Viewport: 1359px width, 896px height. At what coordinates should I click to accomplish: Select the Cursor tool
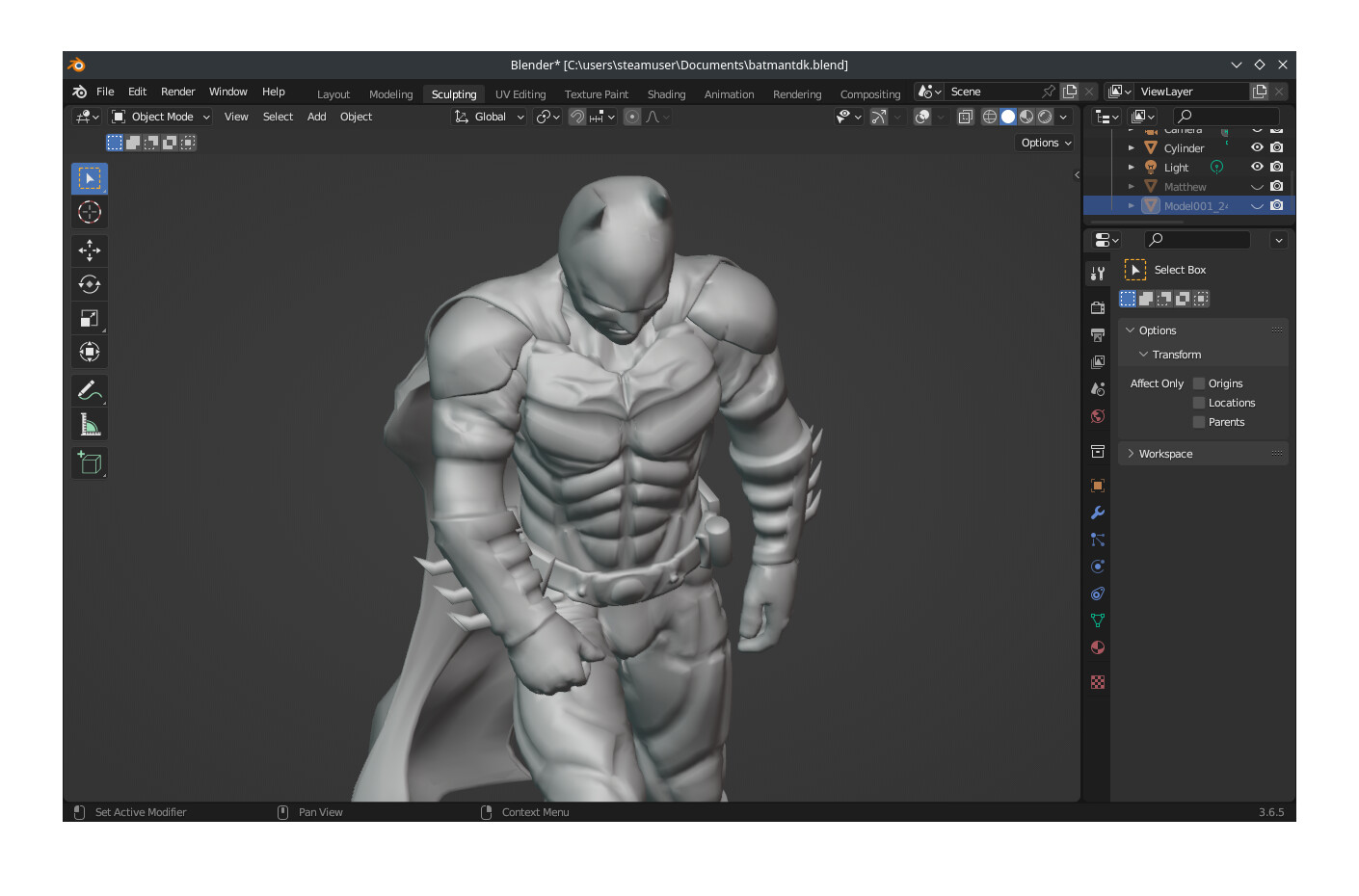[90, 212]
